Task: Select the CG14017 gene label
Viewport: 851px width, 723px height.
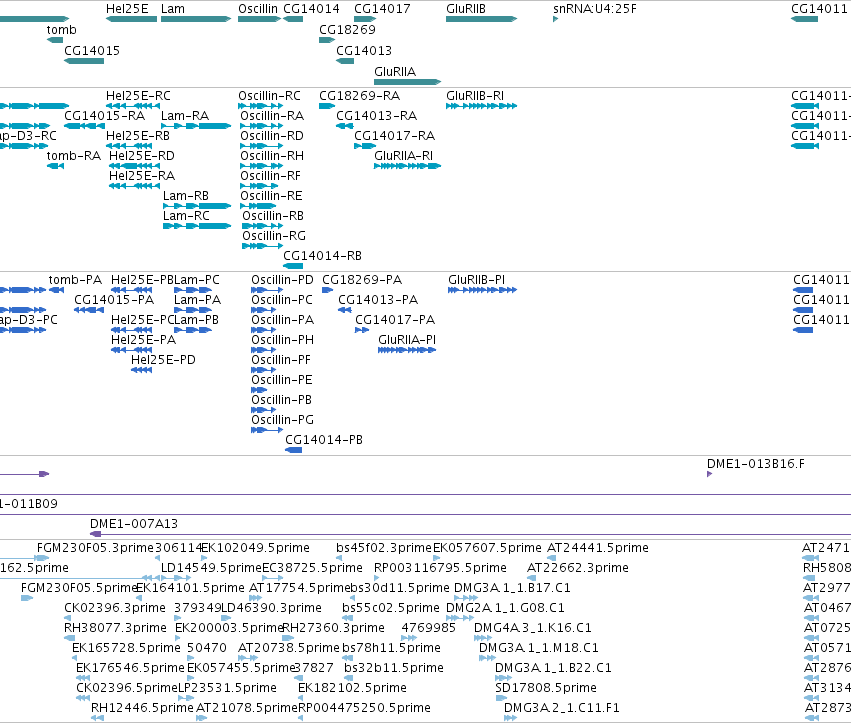Action: (x=382, y=9)
